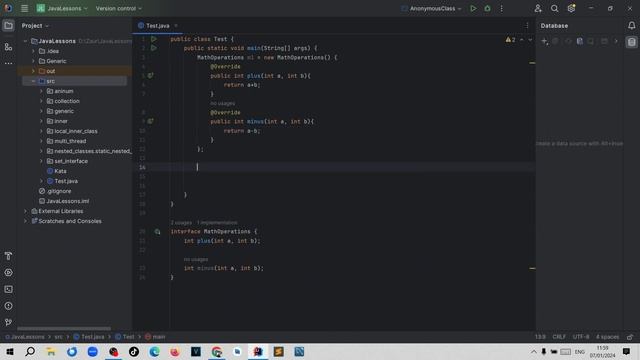Expand Scratches and Consoles node

[x=25, y=221]
